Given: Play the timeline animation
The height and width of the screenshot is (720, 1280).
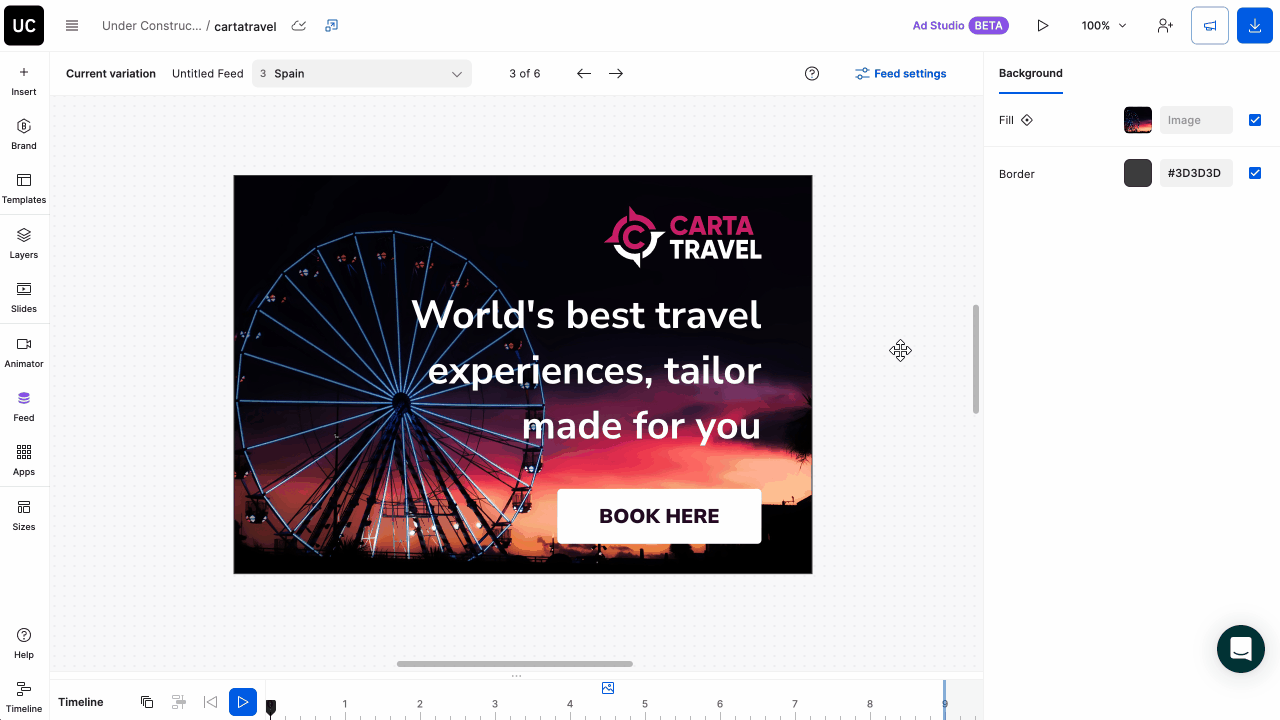Looking at the screenshot, I should (x=243, y=702).
